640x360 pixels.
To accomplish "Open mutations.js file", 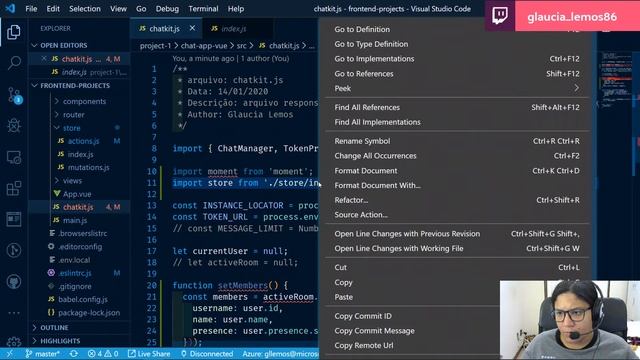I will click(88, 167).
